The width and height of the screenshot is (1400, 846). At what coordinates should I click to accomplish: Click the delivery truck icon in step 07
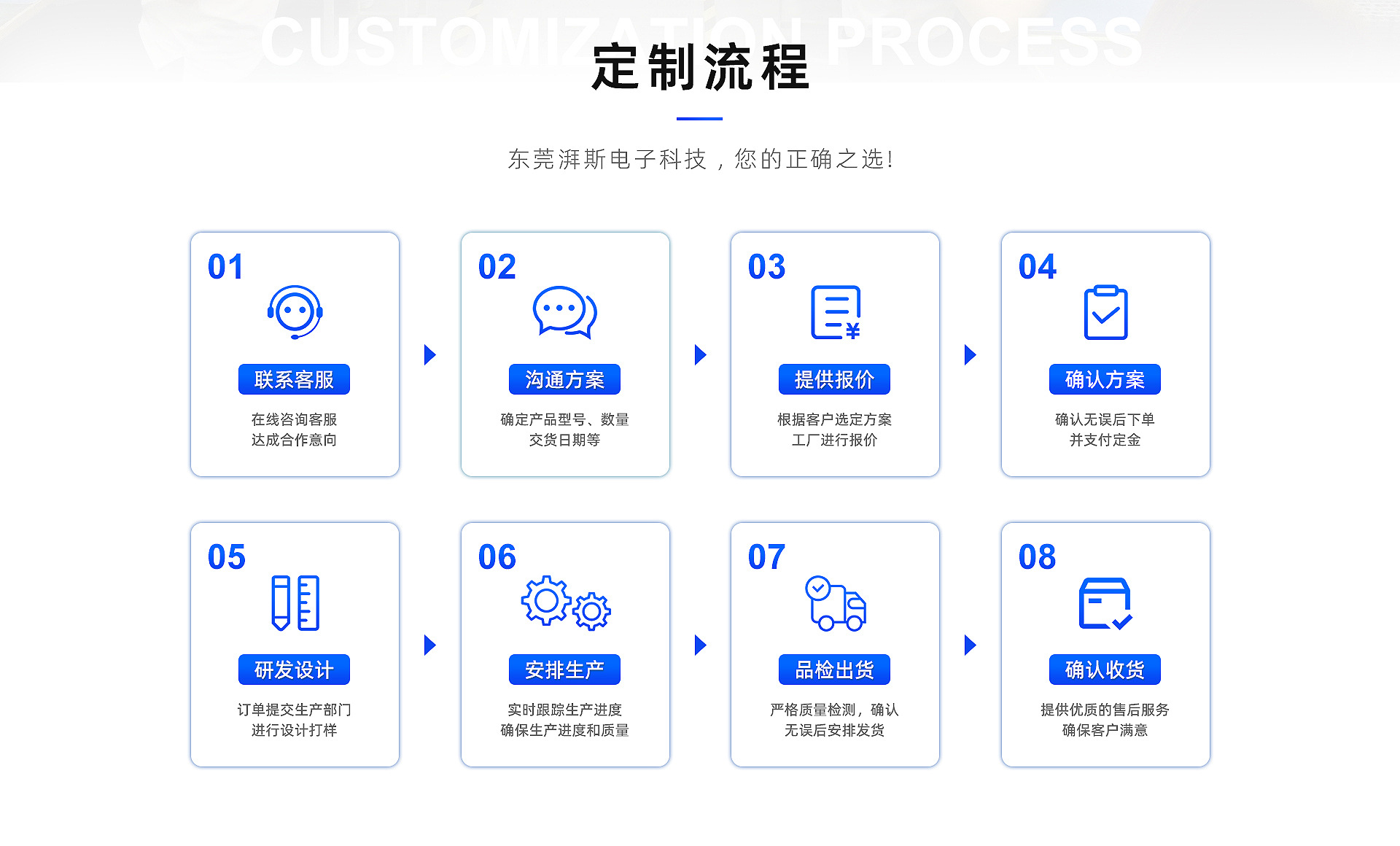point(836,603)
